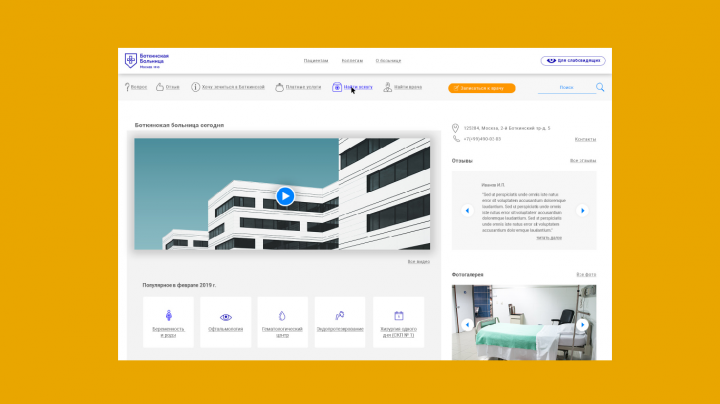Open the Пациентам menu item

tap(316, 61)
